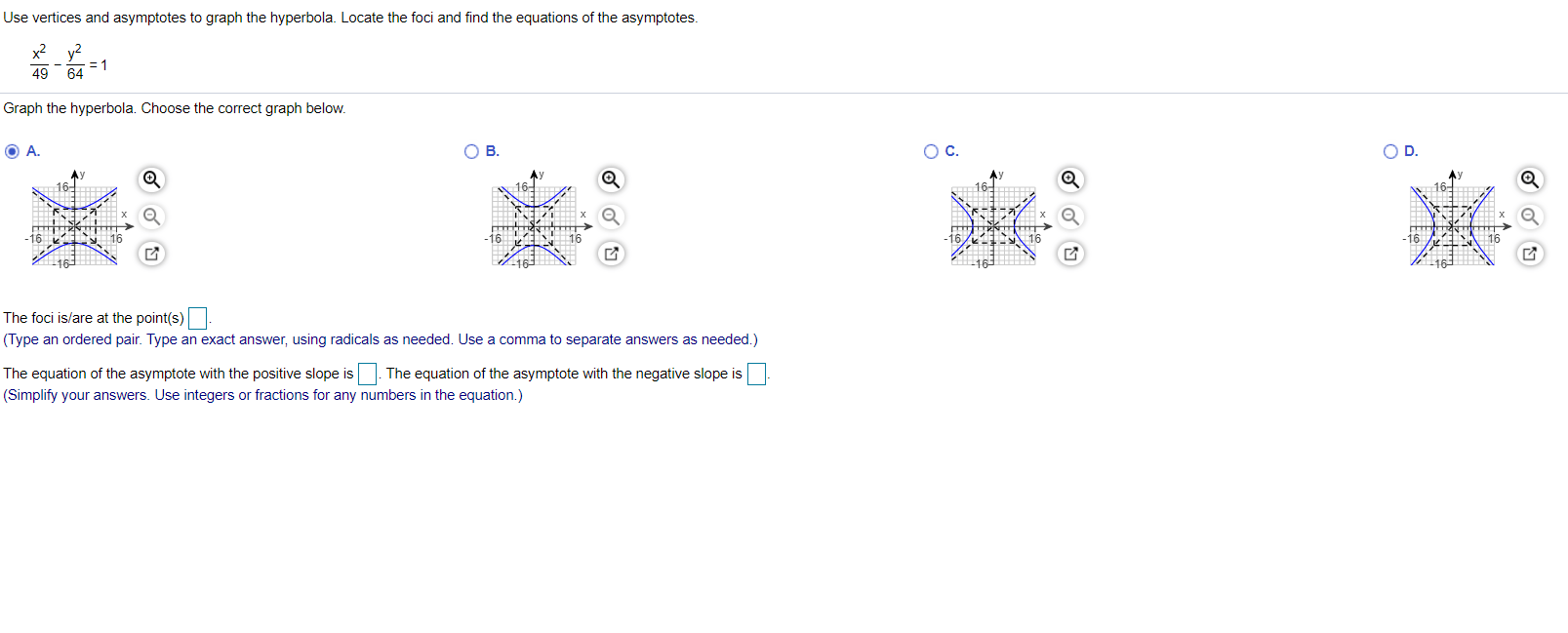Open graph C in popup window
The width and height of the screenshot is (1568, 633).
click(1070, 254)
